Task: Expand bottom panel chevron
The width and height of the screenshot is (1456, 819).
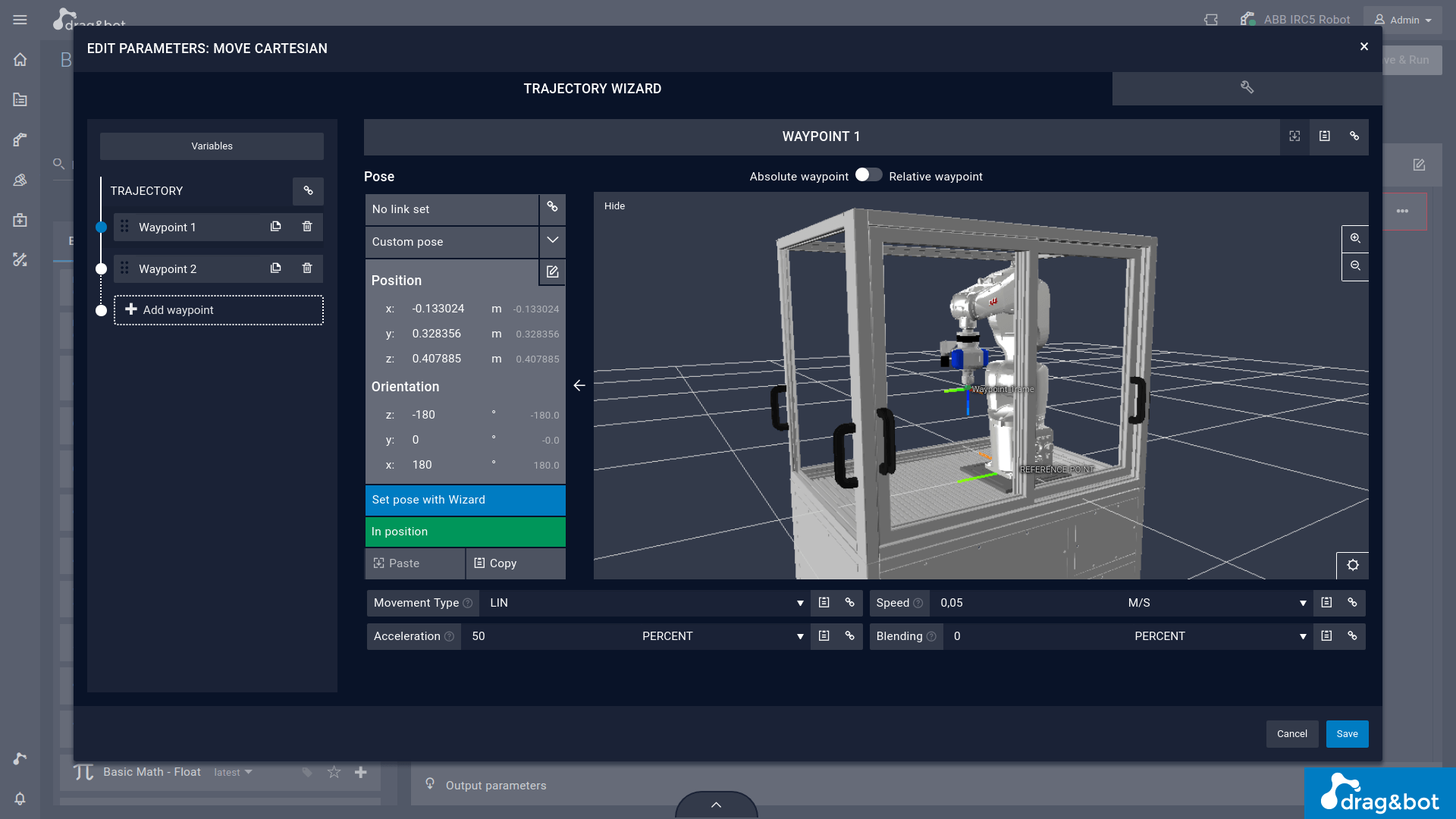Action: [716, 805]
